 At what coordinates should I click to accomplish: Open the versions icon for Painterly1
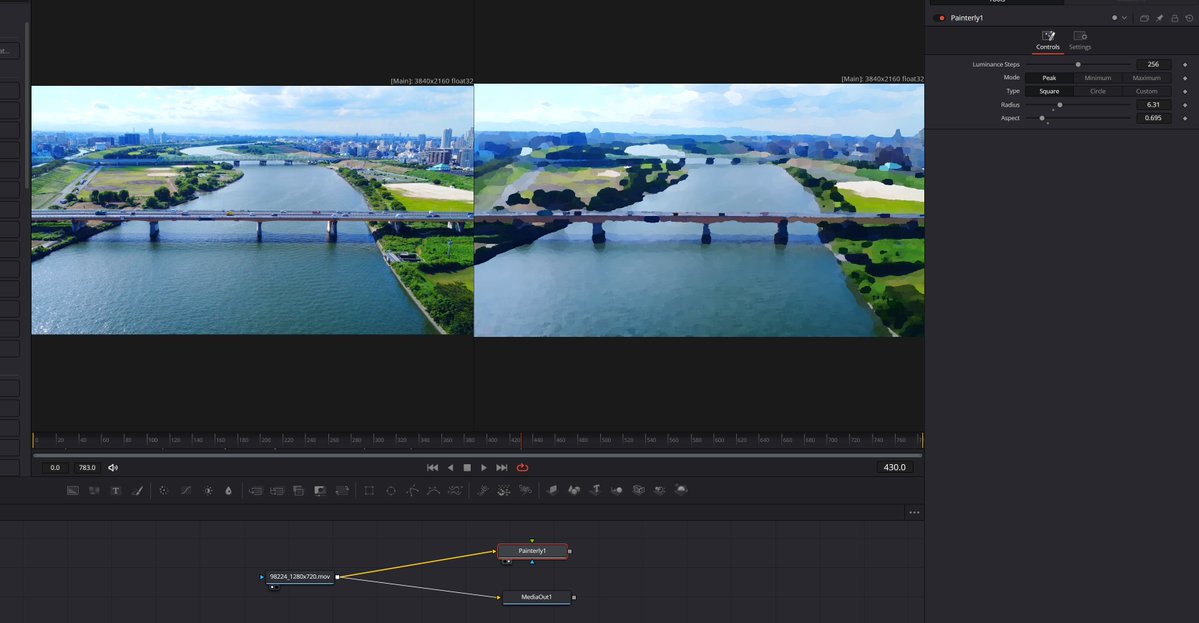[x=1144, y=18]
